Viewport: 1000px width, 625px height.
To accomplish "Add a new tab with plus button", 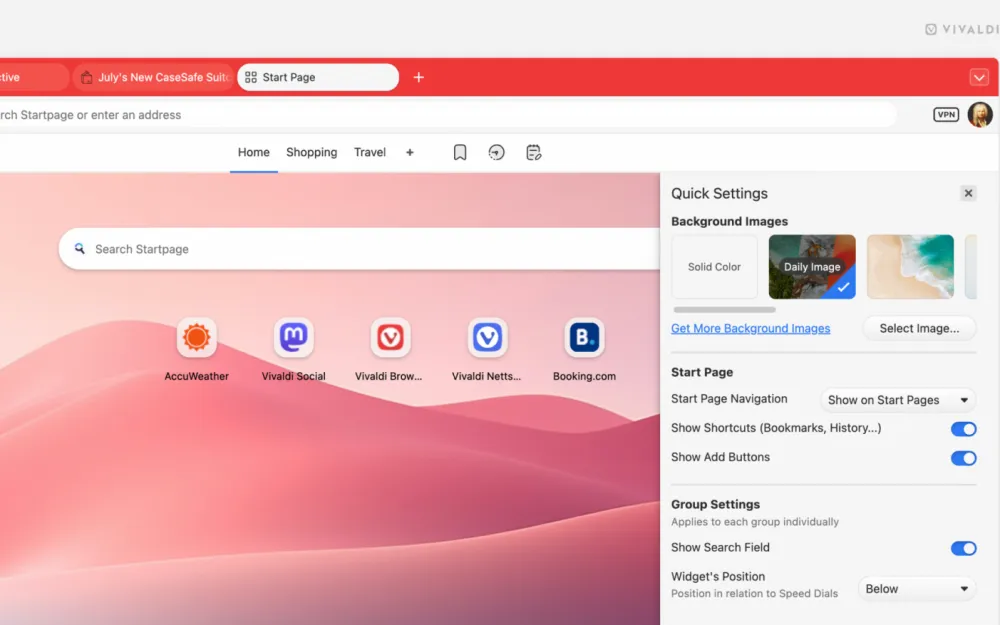I will (x=419, y=77).
